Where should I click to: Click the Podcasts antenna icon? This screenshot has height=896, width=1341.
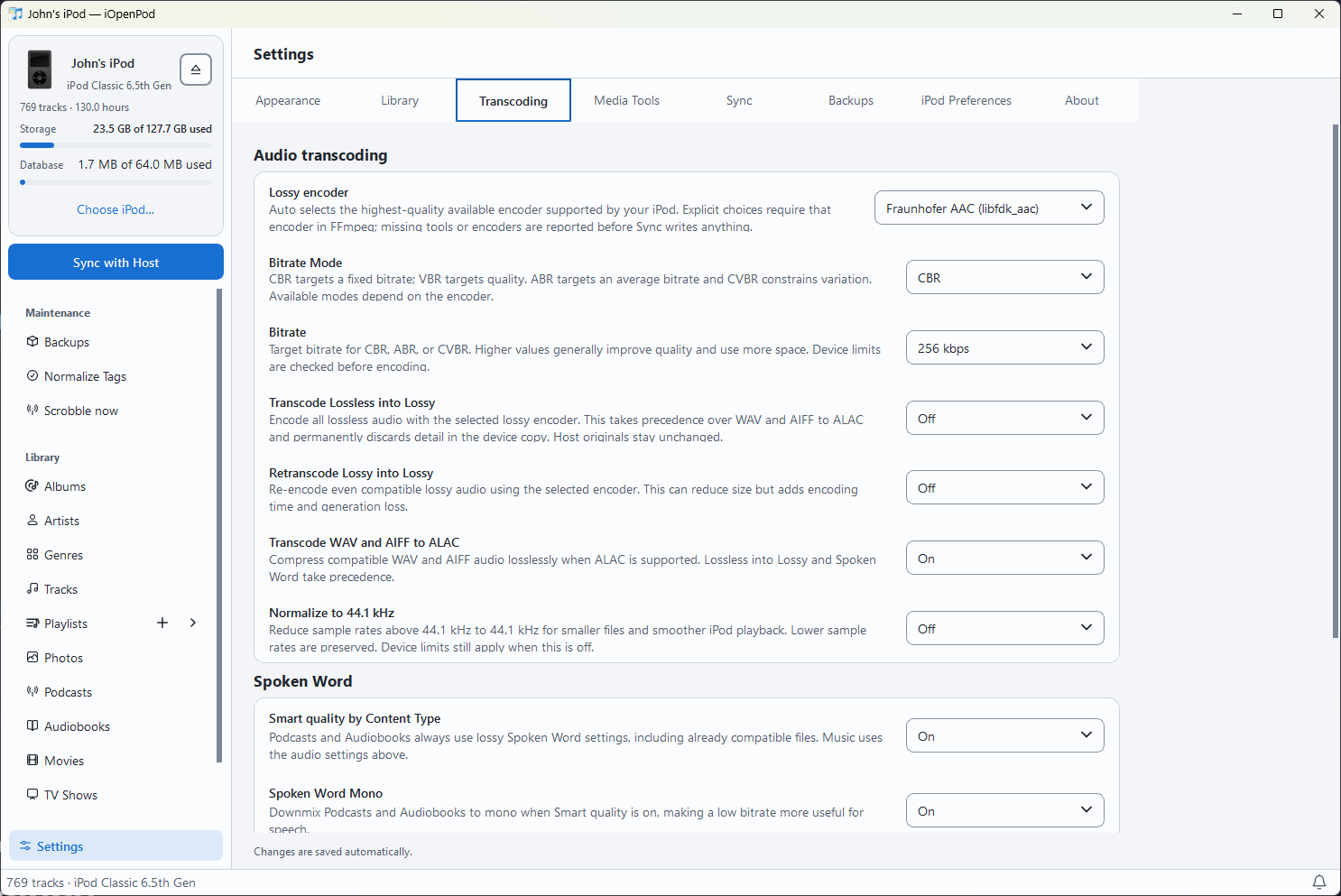[x=32, y=692]
